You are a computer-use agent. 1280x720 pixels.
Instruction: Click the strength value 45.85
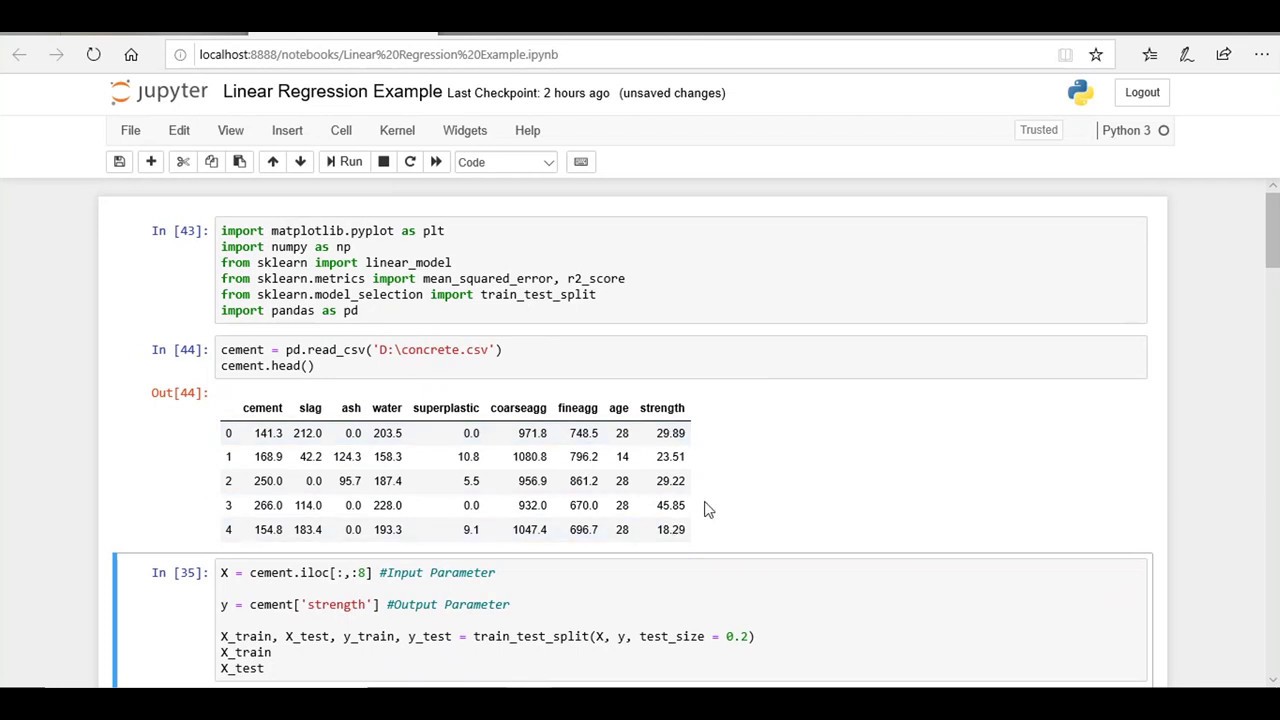click(670, 505)
